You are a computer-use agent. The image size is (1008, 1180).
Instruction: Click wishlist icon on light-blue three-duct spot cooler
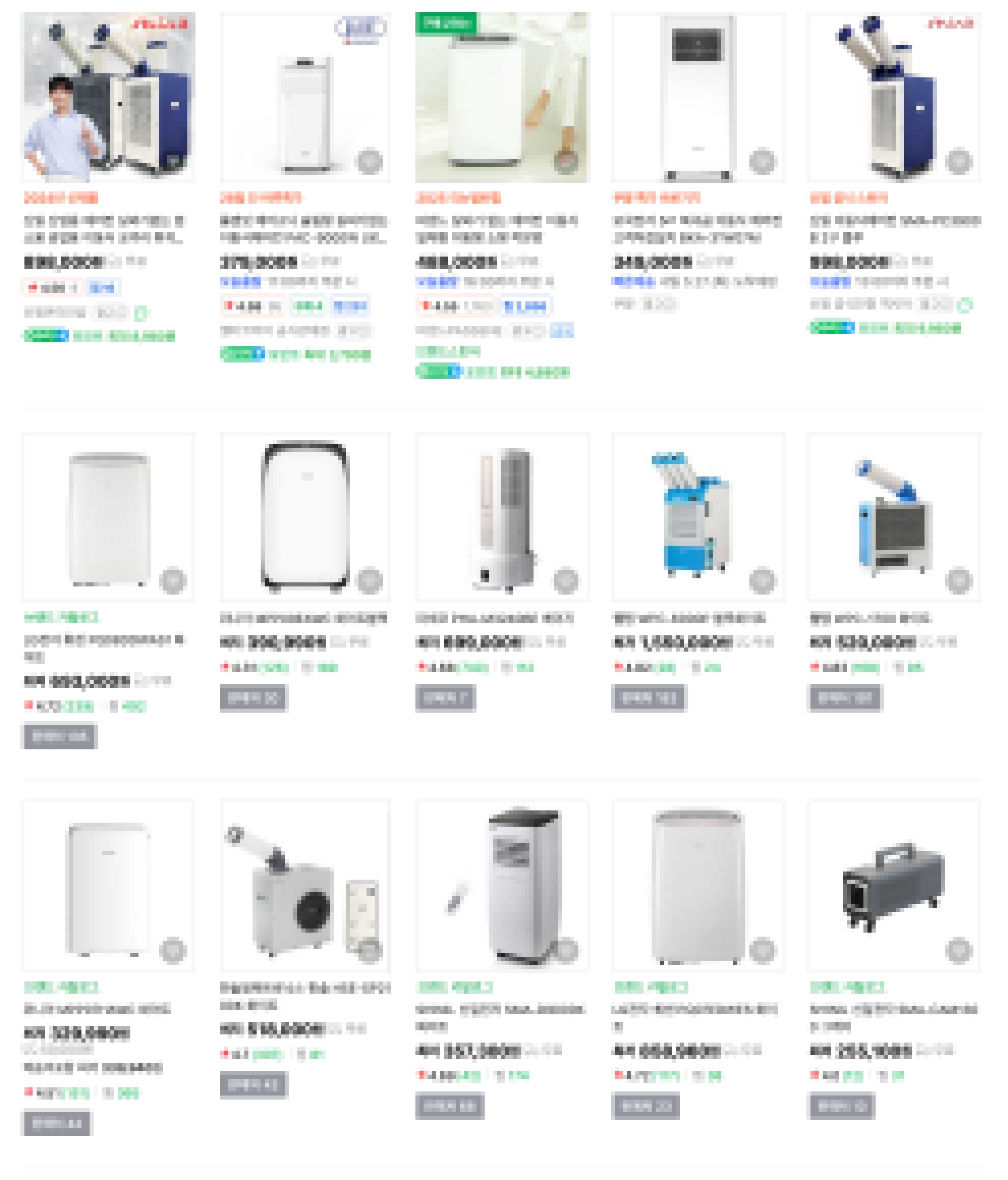click(x=762, y=581)
